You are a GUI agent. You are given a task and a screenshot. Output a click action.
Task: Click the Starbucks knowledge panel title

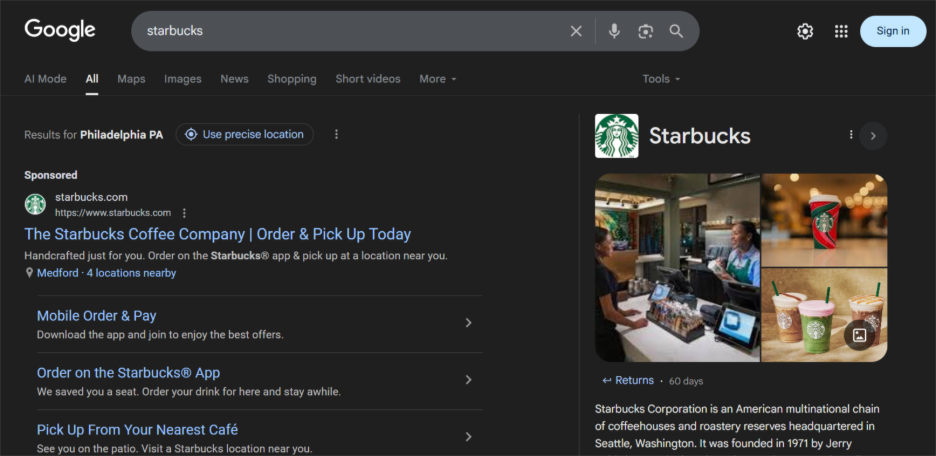700,136
